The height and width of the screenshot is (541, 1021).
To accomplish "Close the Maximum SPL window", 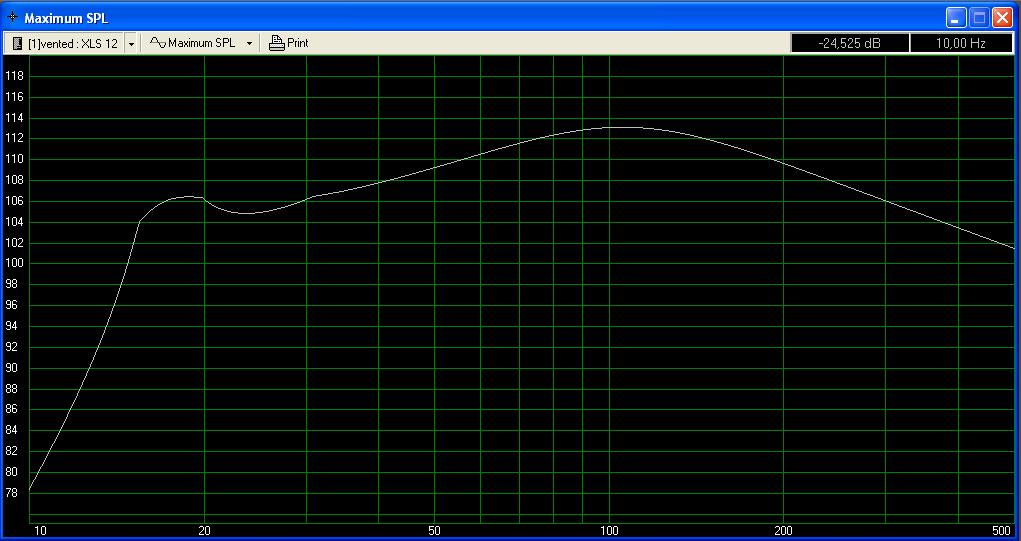I will point(1002,18).
